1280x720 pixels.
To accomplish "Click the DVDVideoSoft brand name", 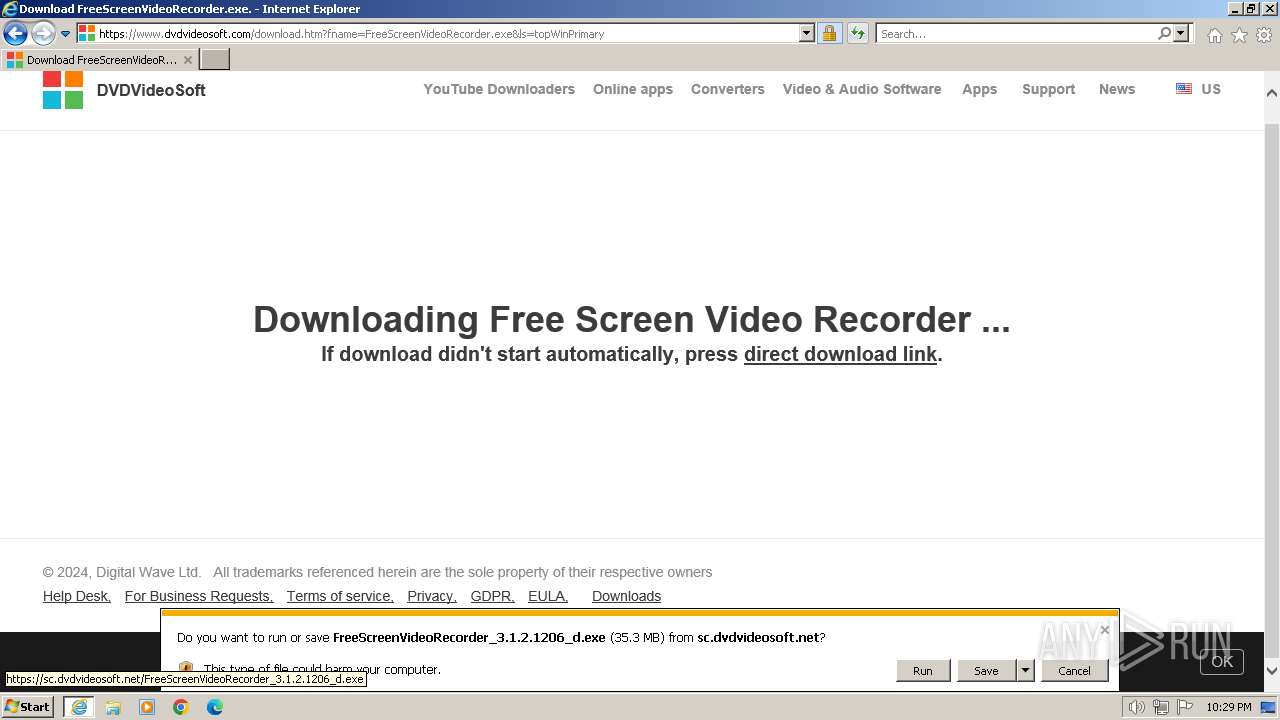I will coord(151,90).
